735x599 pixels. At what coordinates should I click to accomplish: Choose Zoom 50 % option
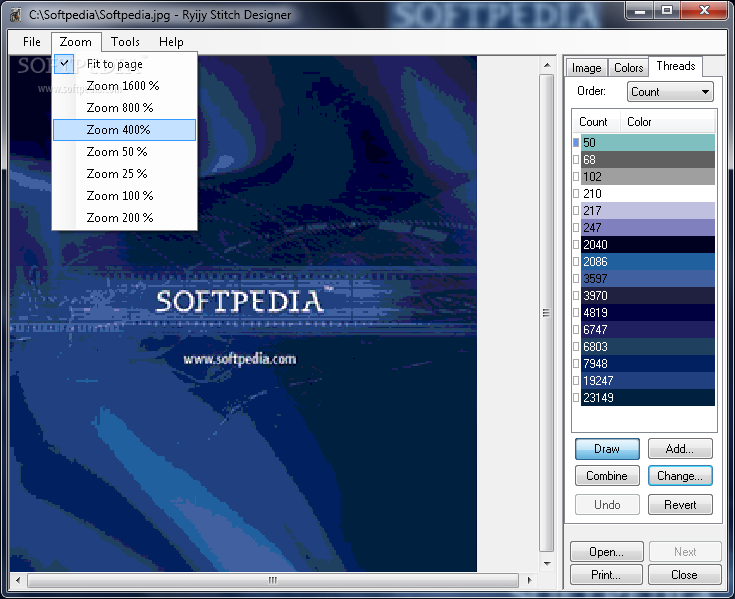point(124,152)
